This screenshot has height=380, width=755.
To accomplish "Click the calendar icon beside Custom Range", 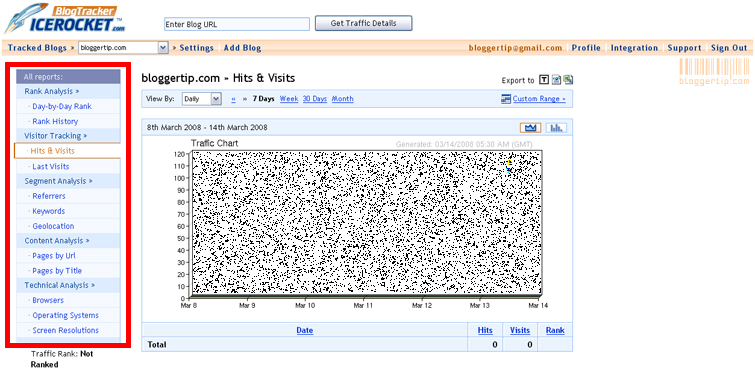I will click(x=506, y=99).
